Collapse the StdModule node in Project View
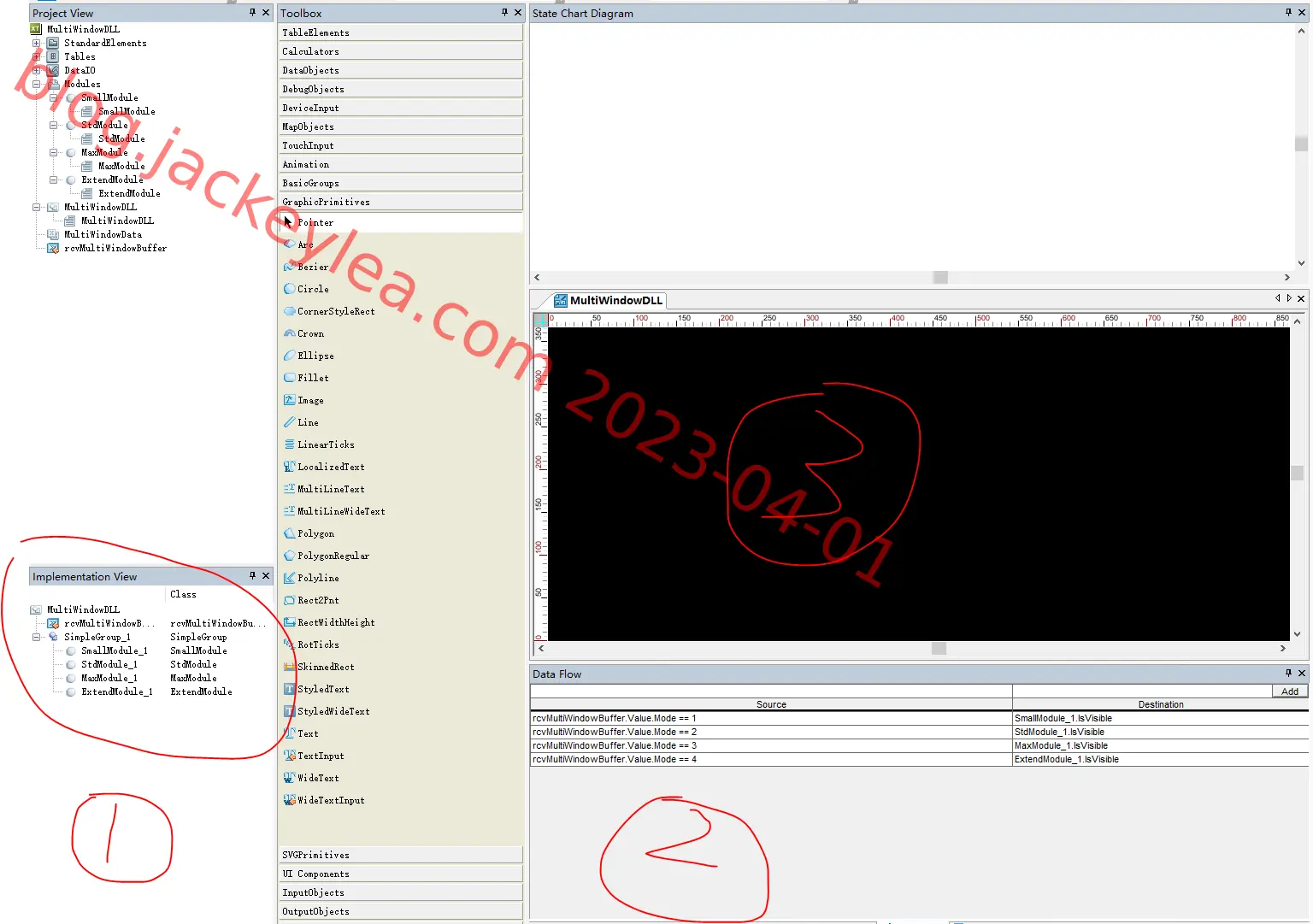The image size is (1313, 924). (x=53, y=125)
